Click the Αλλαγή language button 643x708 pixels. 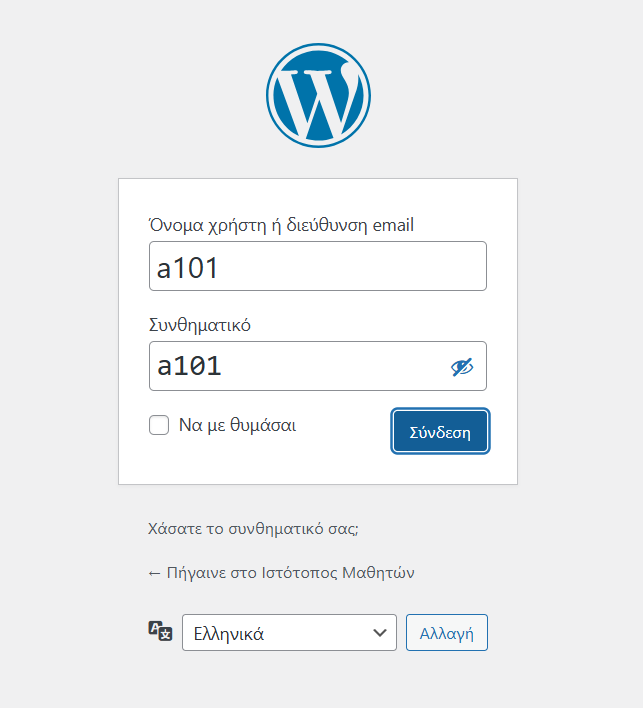point(446,633)
